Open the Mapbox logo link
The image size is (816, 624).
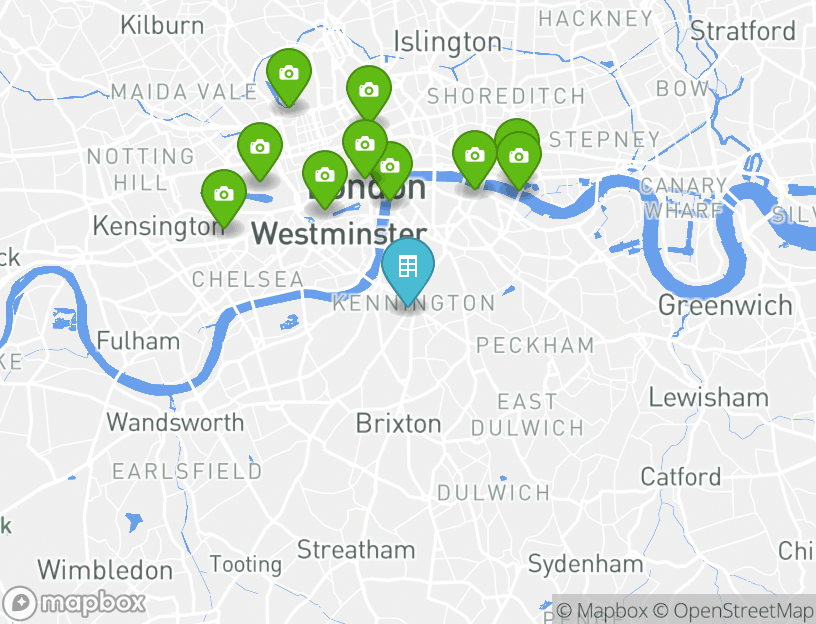[73, 603]
